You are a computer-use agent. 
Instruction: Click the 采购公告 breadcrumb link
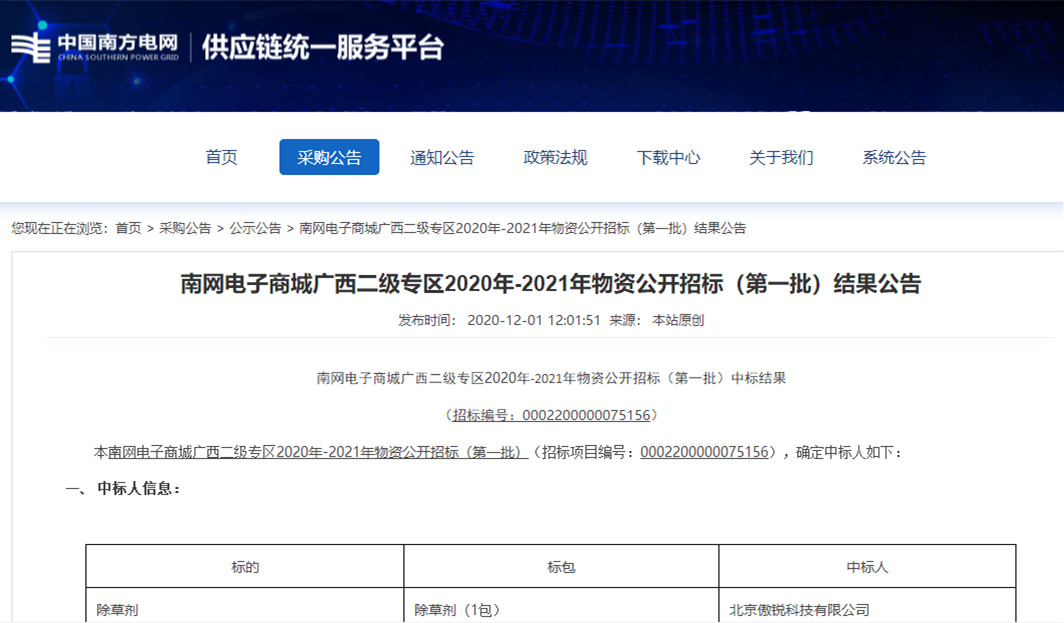185,228
